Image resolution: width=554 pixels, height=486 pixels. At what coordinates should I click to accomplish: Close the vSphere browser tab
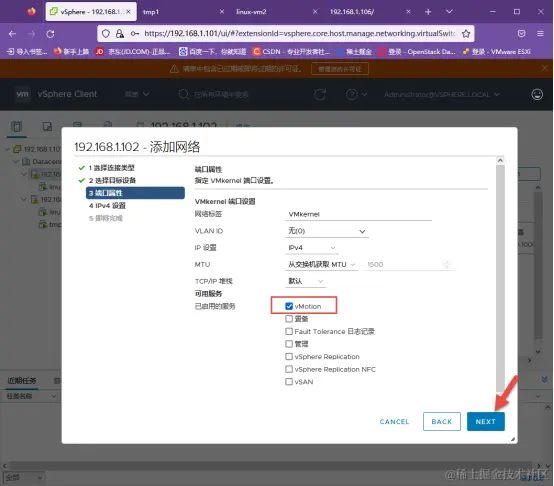pyautogui.click(x=128, y=12)
